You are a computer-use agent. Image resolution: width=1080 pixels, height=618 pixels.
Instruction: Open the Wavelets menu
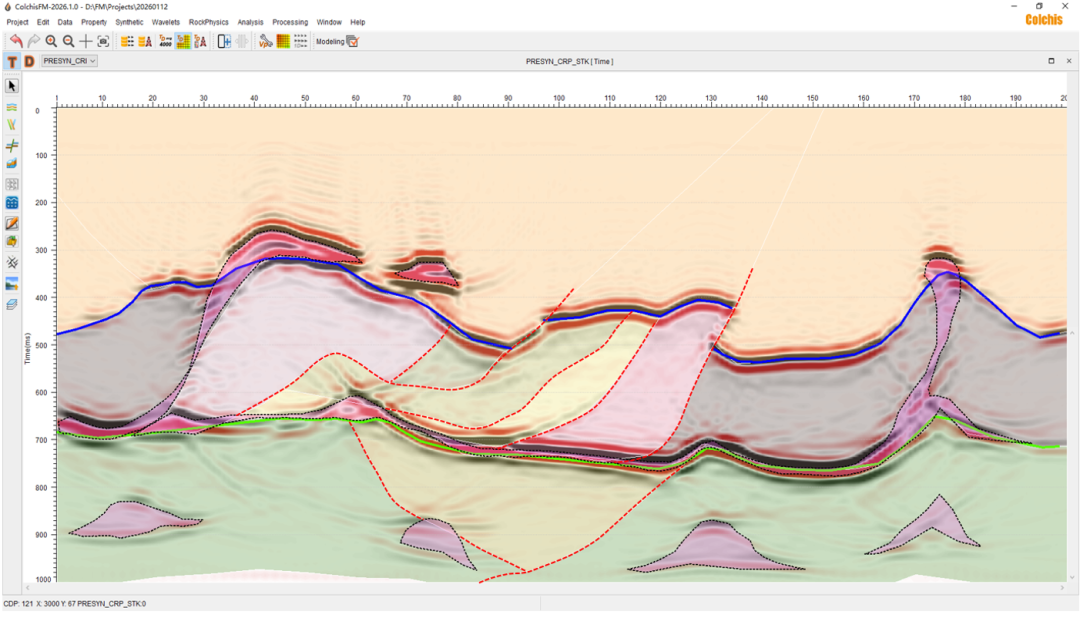(165, 22)
